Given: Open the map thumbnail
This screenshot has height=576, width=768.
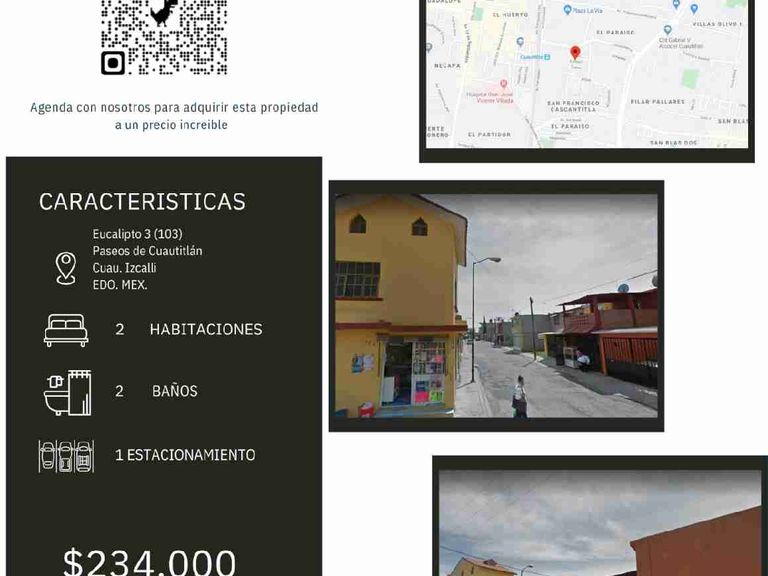Looking at the screenshot, I should coord(587,73).
